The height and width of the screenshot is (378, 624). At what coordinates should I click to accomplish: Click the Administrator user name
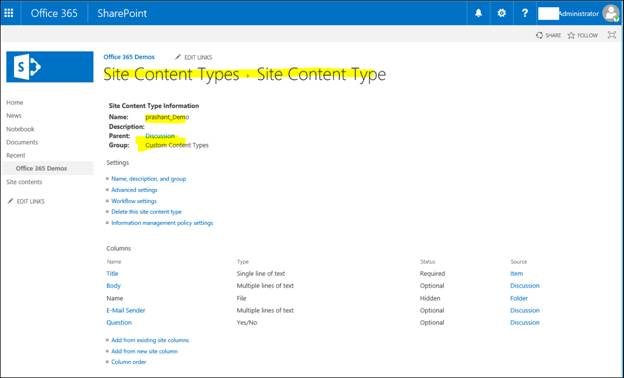pos(579,14)
